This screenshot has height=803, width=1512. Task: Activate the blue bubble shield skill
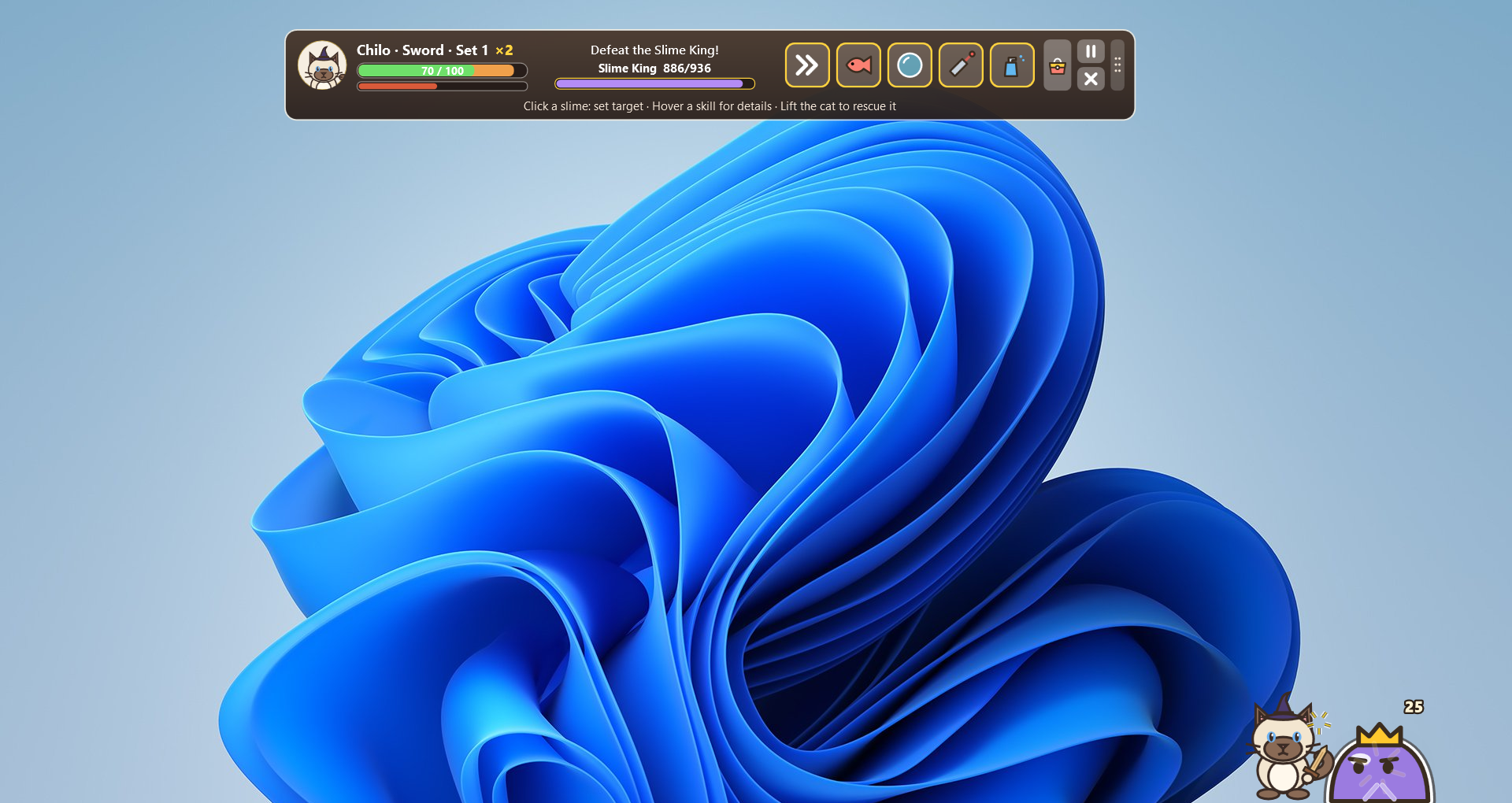(x=910, y=65)
